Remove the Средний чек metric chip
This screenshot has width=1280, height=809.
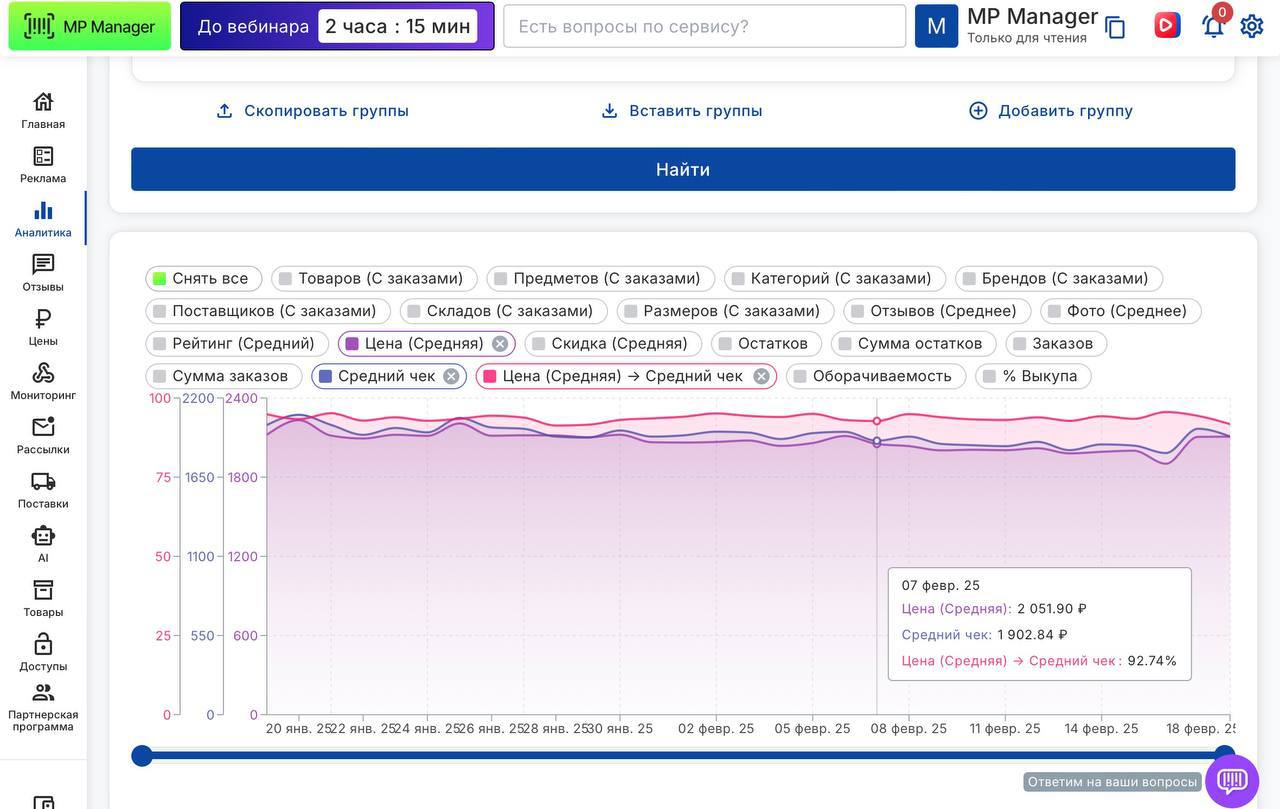click(x=451, y=376)
